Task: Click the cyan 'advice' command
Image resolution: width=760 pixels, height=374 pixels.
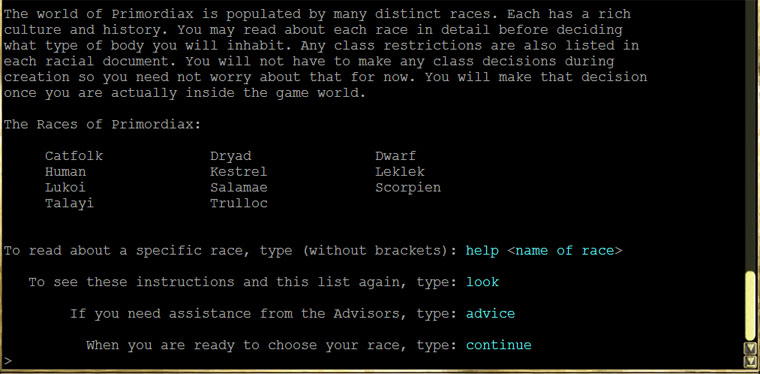Action: 491,313
